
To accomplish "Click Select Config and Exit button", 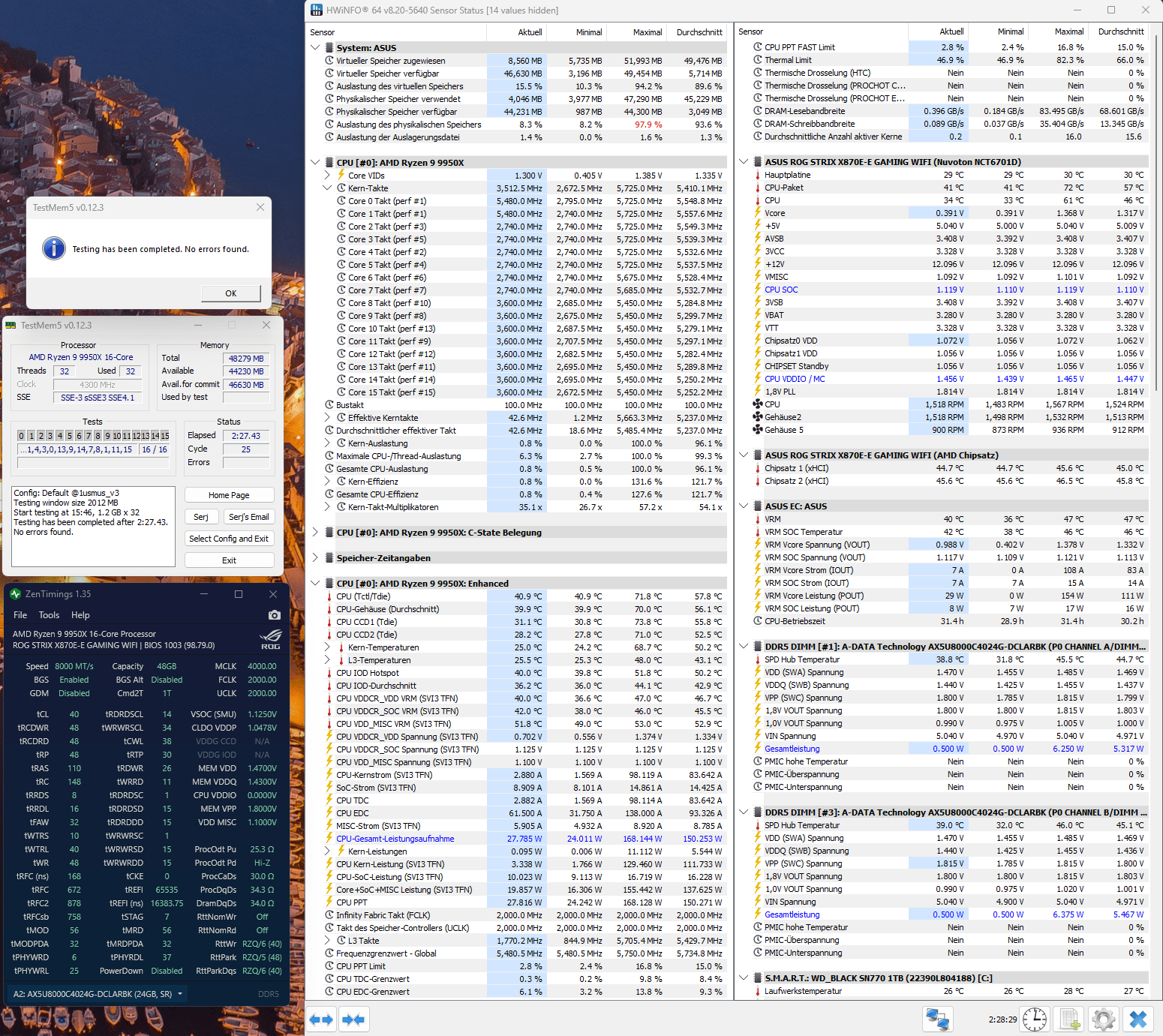I will tap(230, 539).
